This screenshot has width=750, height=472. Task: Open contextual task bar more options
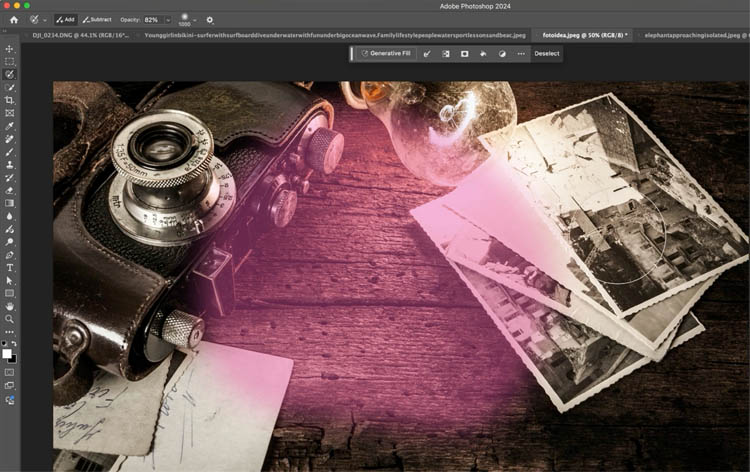[521, 54]
